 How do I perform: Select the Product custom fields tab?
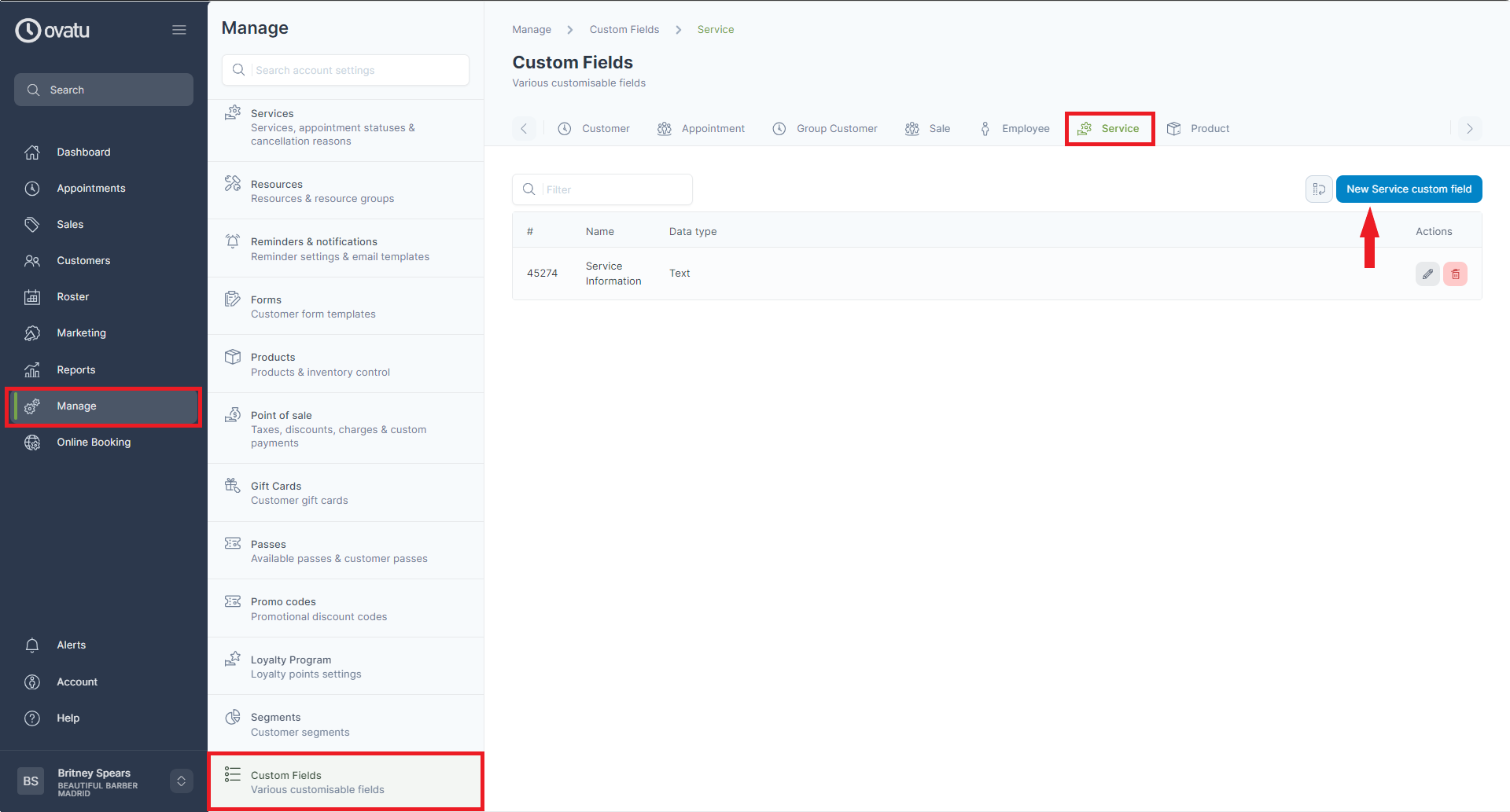click(1199, 129)
